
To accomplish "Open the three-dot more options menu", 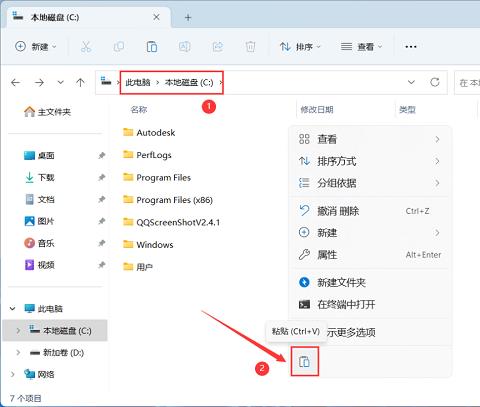I will 411,47.
